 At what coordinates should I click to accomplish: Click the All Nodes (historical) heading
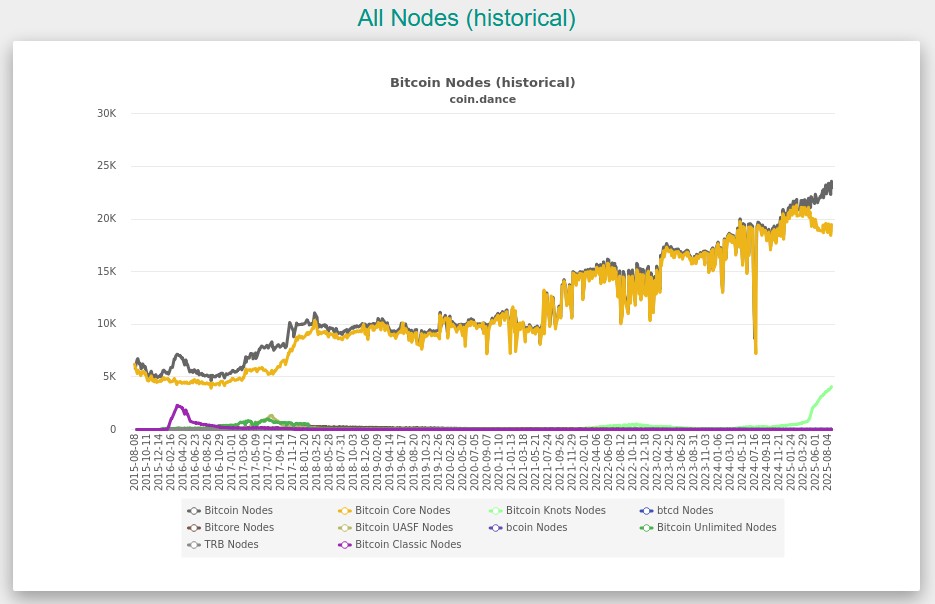[466, 18]
